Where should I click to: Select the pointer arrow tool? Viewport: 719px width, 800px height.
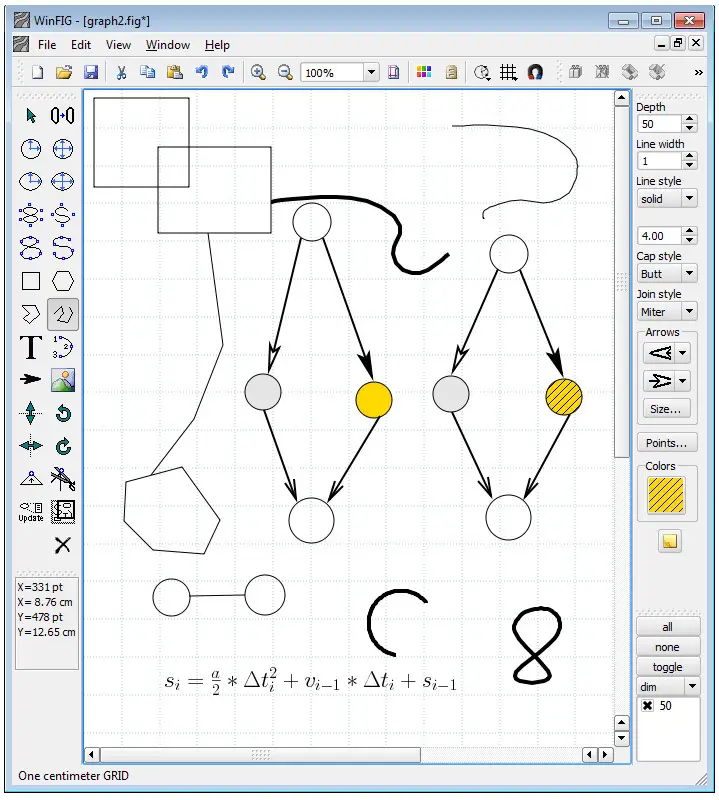[x=31, y=116]
